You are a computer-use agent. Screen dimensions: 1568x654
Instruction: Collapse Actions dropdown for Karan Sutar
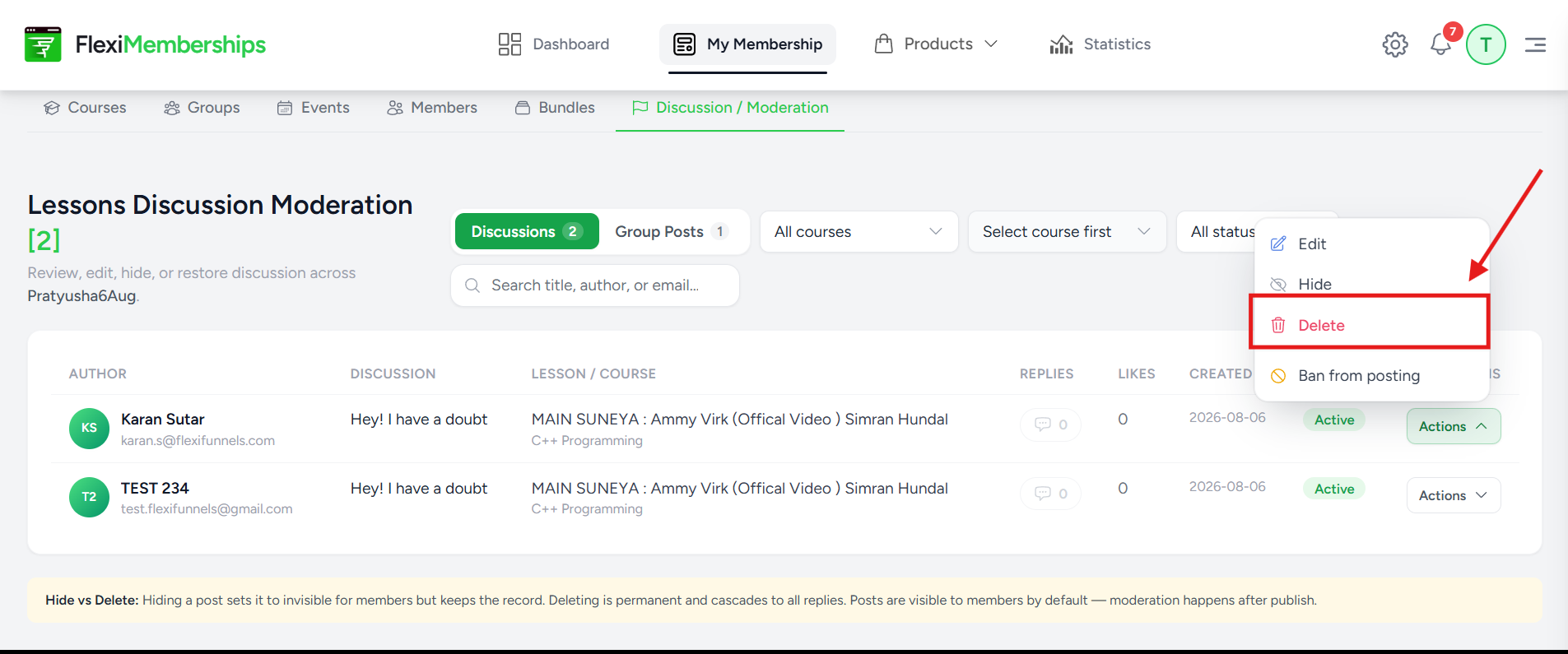click(x=1454, y=426)
